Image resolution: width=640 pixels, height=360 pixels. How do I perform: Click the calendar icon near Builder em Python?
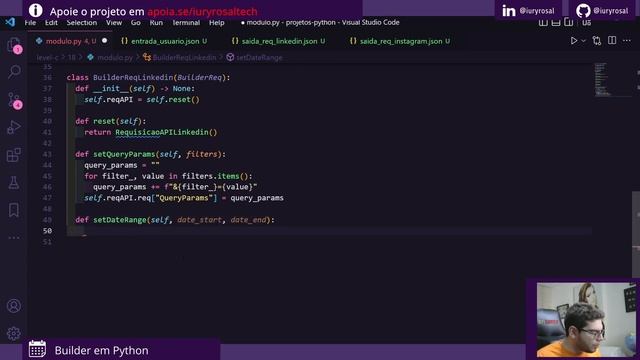38,349
